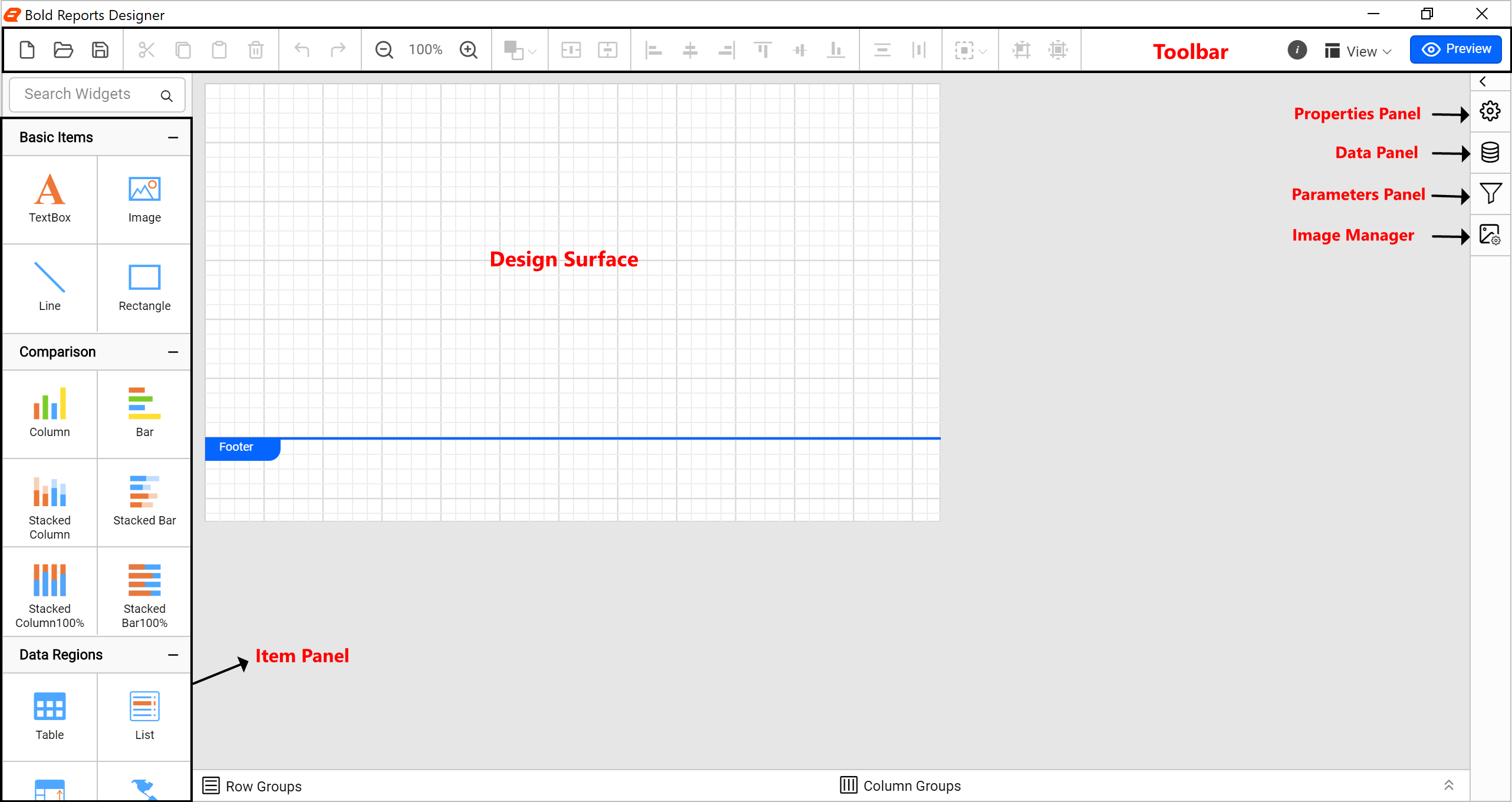Save the report with the floppy icon

click(100, 50)
